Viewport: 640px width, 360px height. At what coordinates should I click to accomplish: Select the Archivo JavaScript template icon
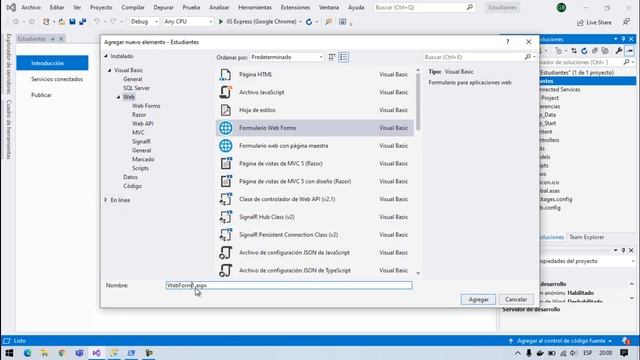tap(225, 92)
